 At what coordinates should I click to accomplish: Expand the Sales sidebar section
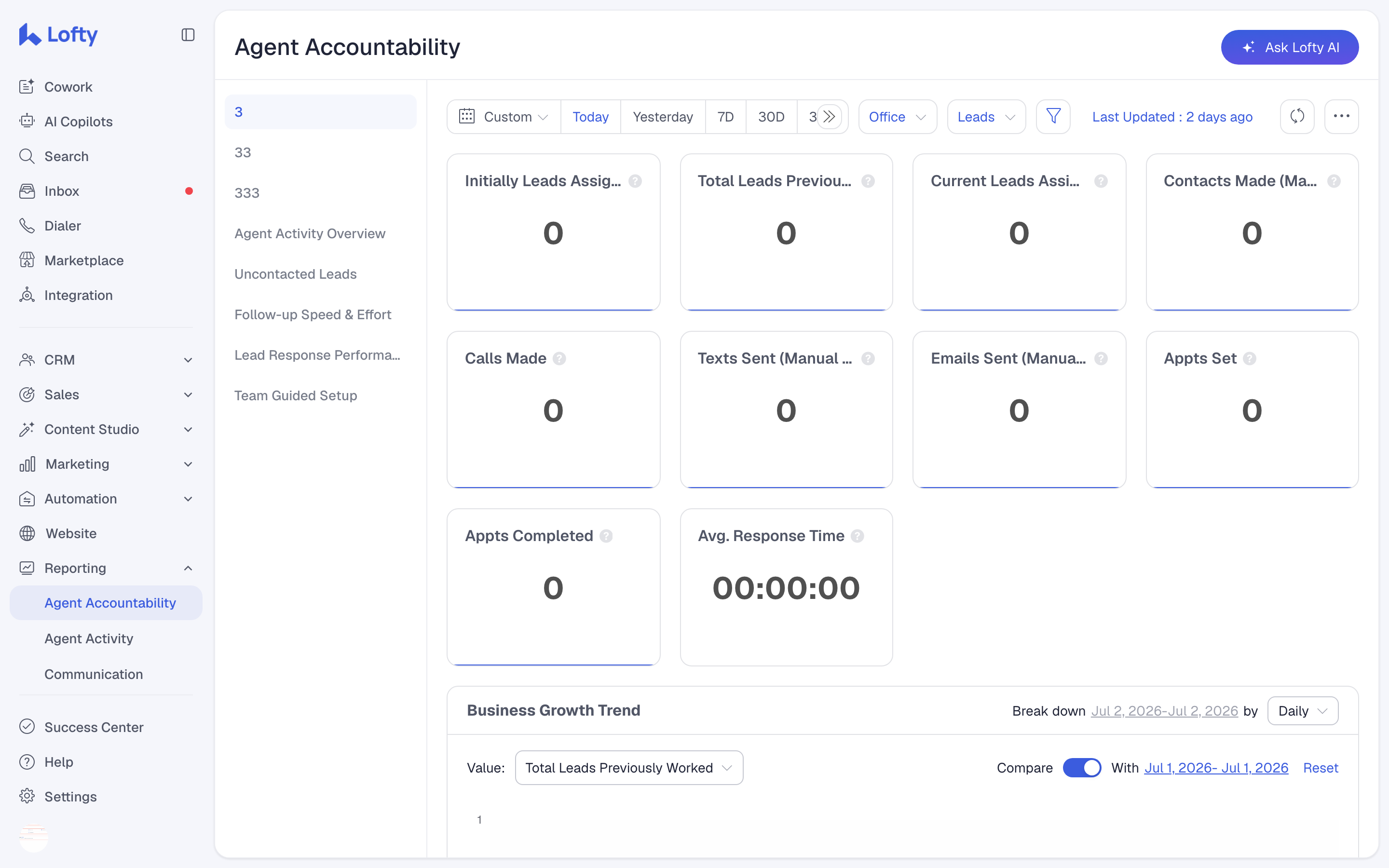106,394
